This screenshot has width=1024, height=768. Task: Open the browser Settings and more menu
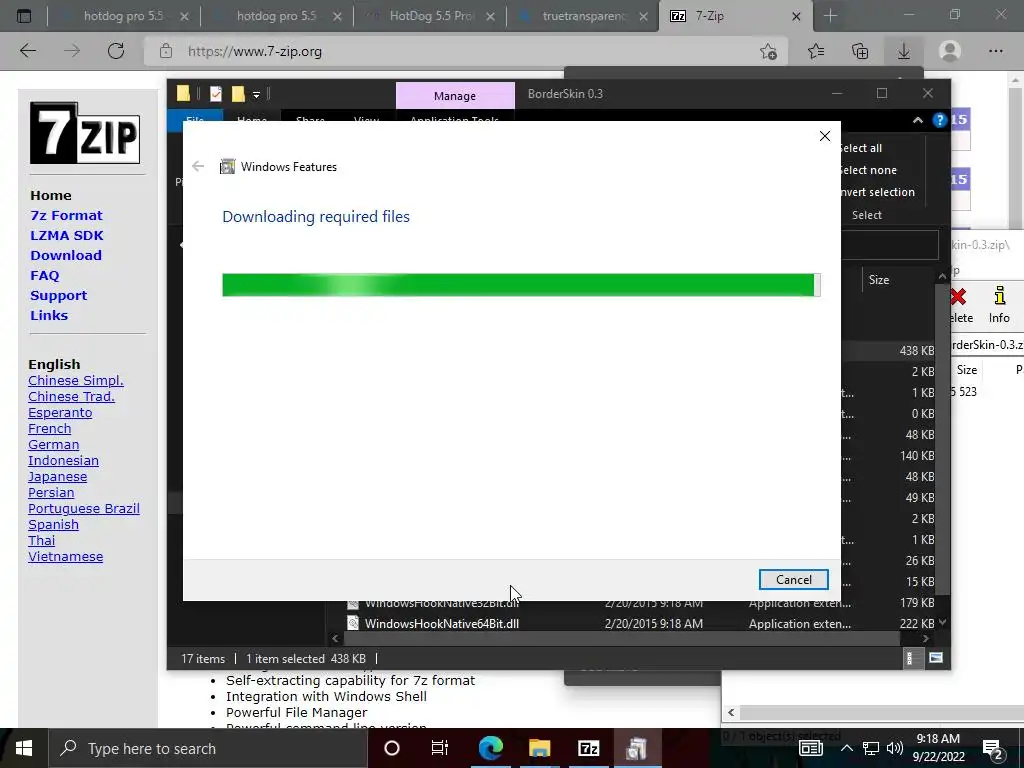coord(995,51)
